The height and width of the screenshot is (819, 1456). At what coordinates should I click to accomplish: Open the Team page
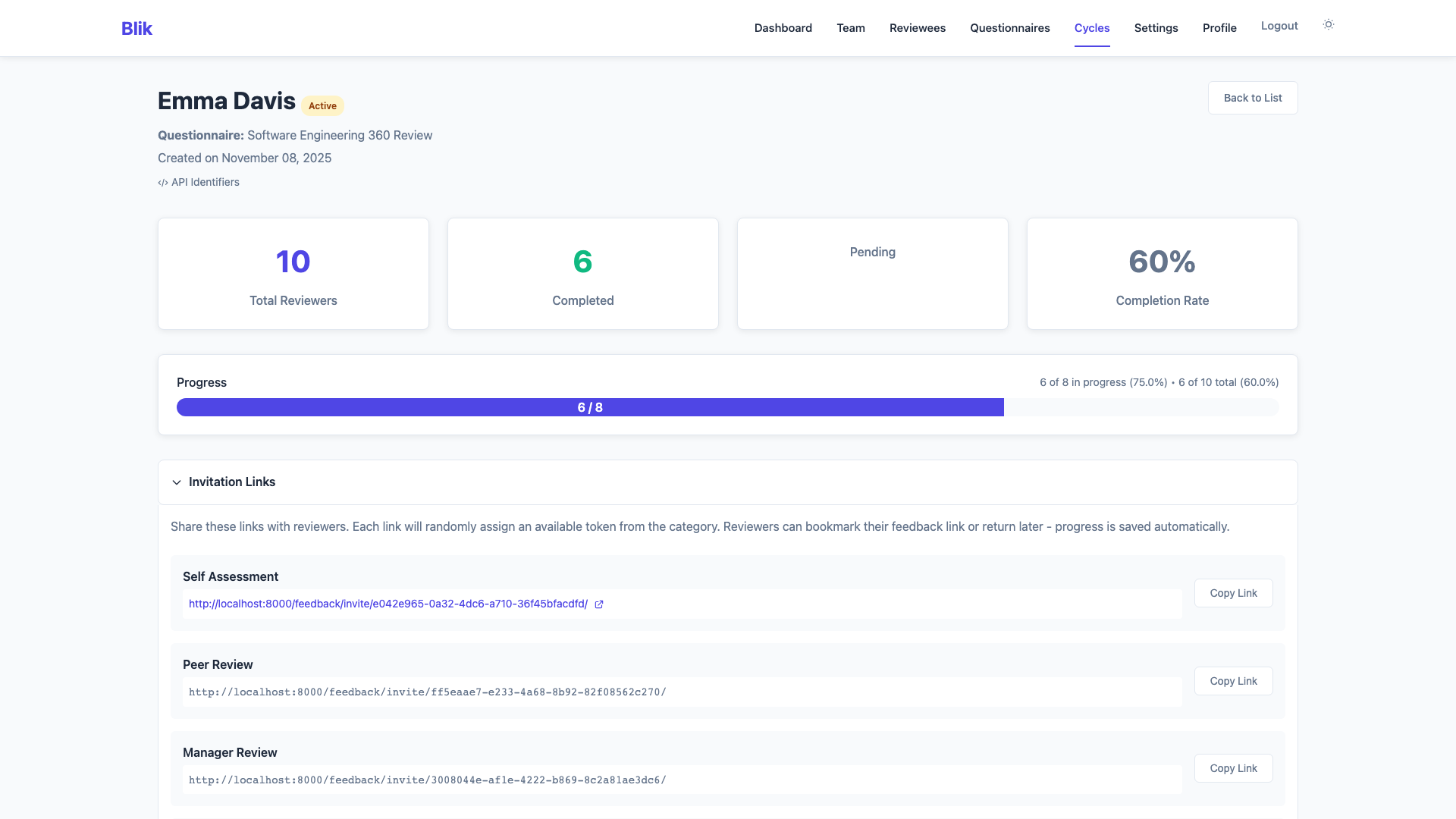850,27
